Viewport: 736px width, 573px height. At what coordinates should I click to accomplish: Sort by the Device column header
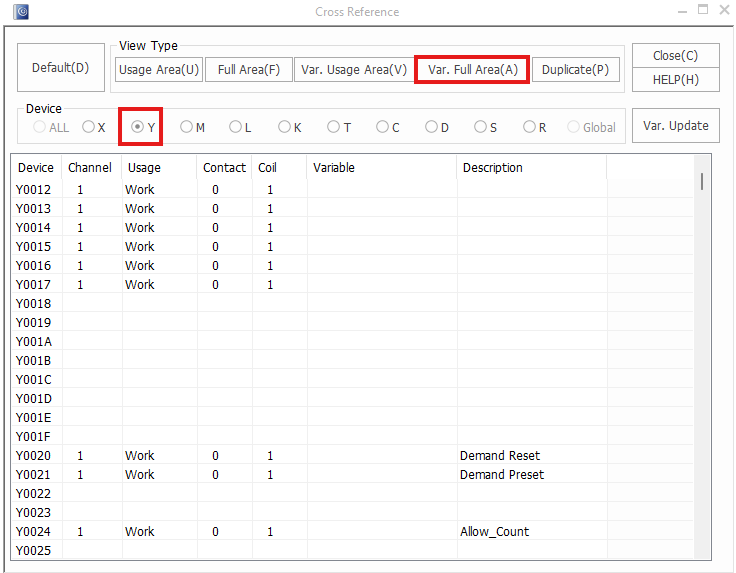click(x=36, y=168)
